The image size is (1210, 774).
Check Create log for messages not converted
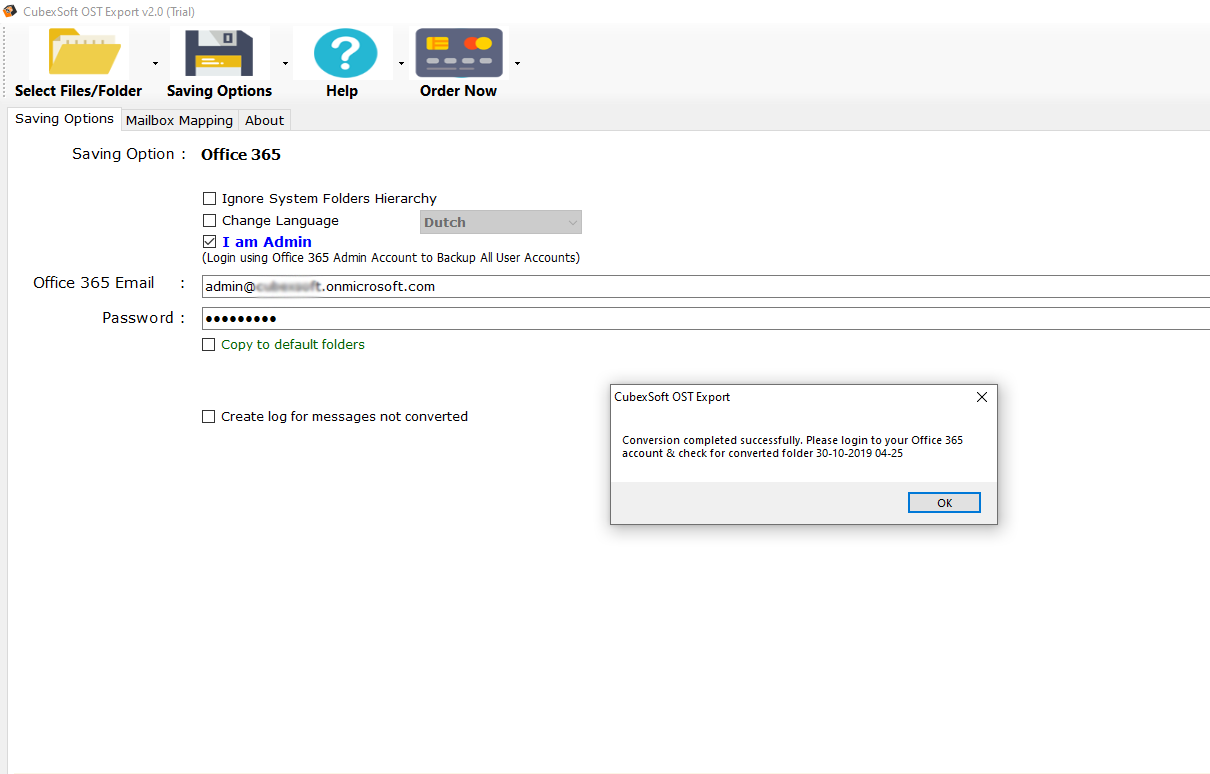point(209,417)
